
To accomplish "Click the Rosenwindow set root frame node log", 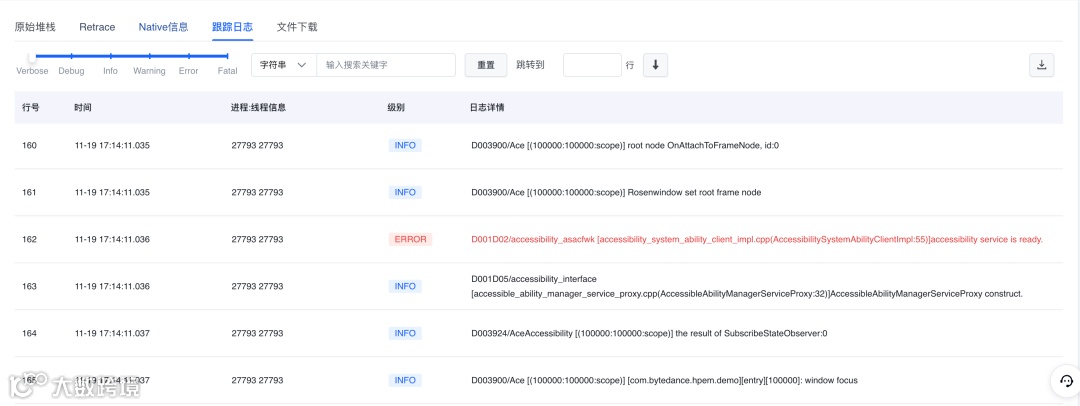I will 616,192.
